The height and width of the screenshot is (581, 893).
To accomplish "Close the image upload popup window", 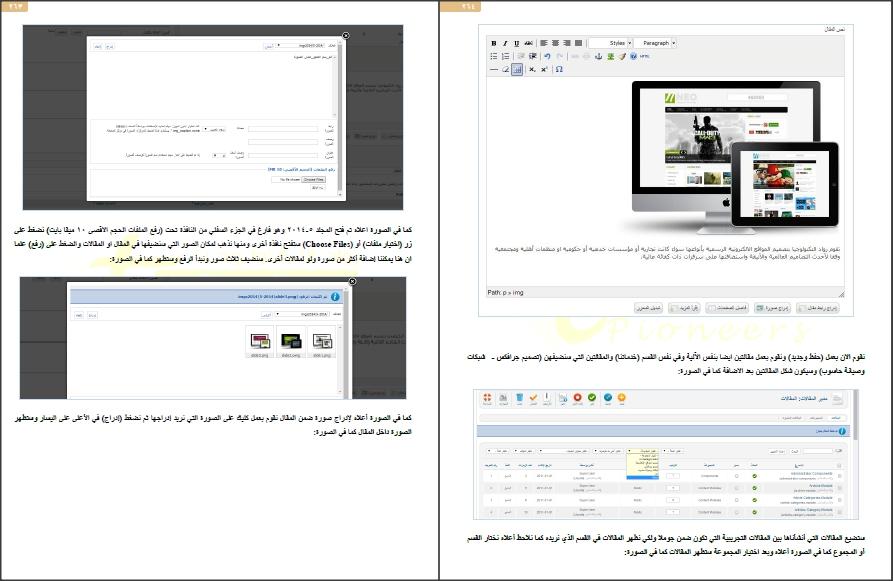I will pos(346,35).
